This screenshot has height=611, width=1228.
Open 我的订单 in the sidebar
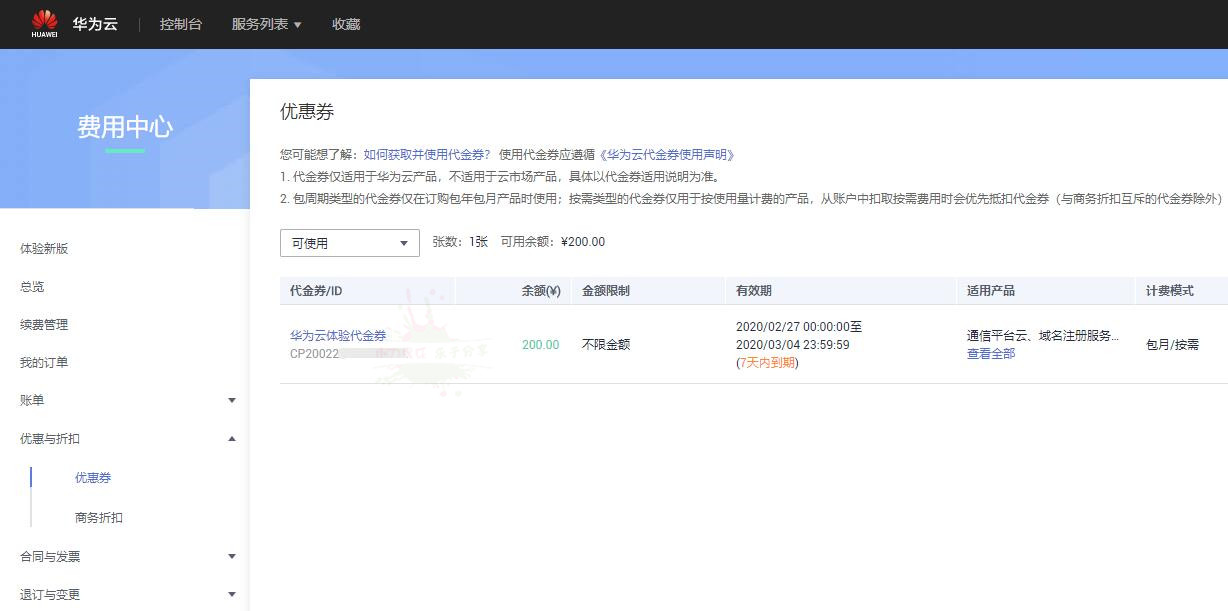pos(44,363)
